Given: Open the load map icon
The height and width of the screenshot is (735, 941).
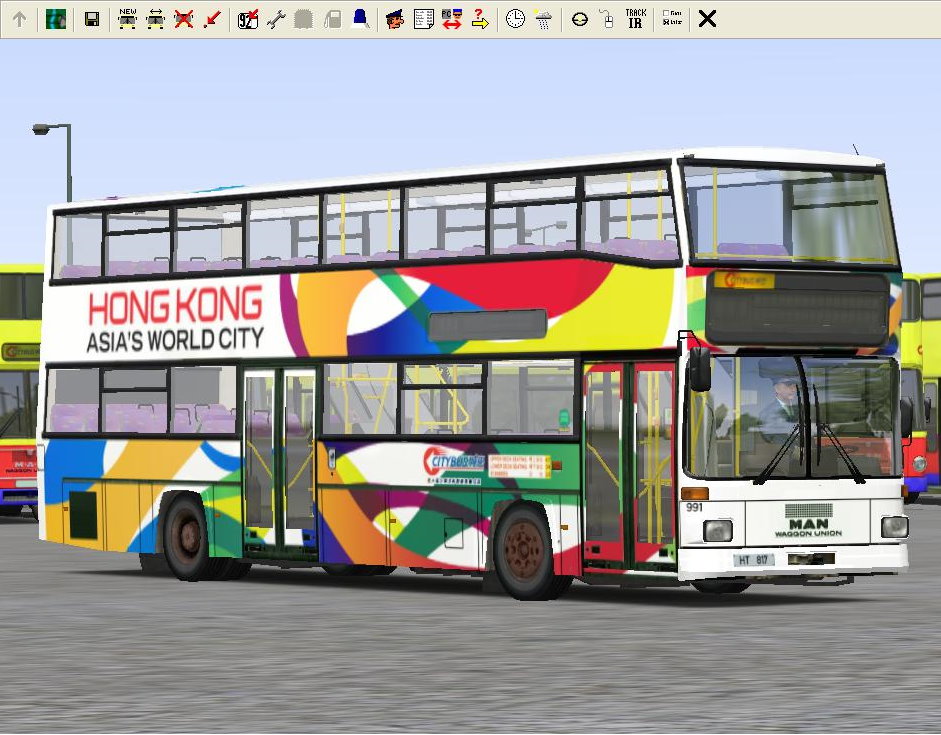Looking at the screenshot, I should (56, 19).
